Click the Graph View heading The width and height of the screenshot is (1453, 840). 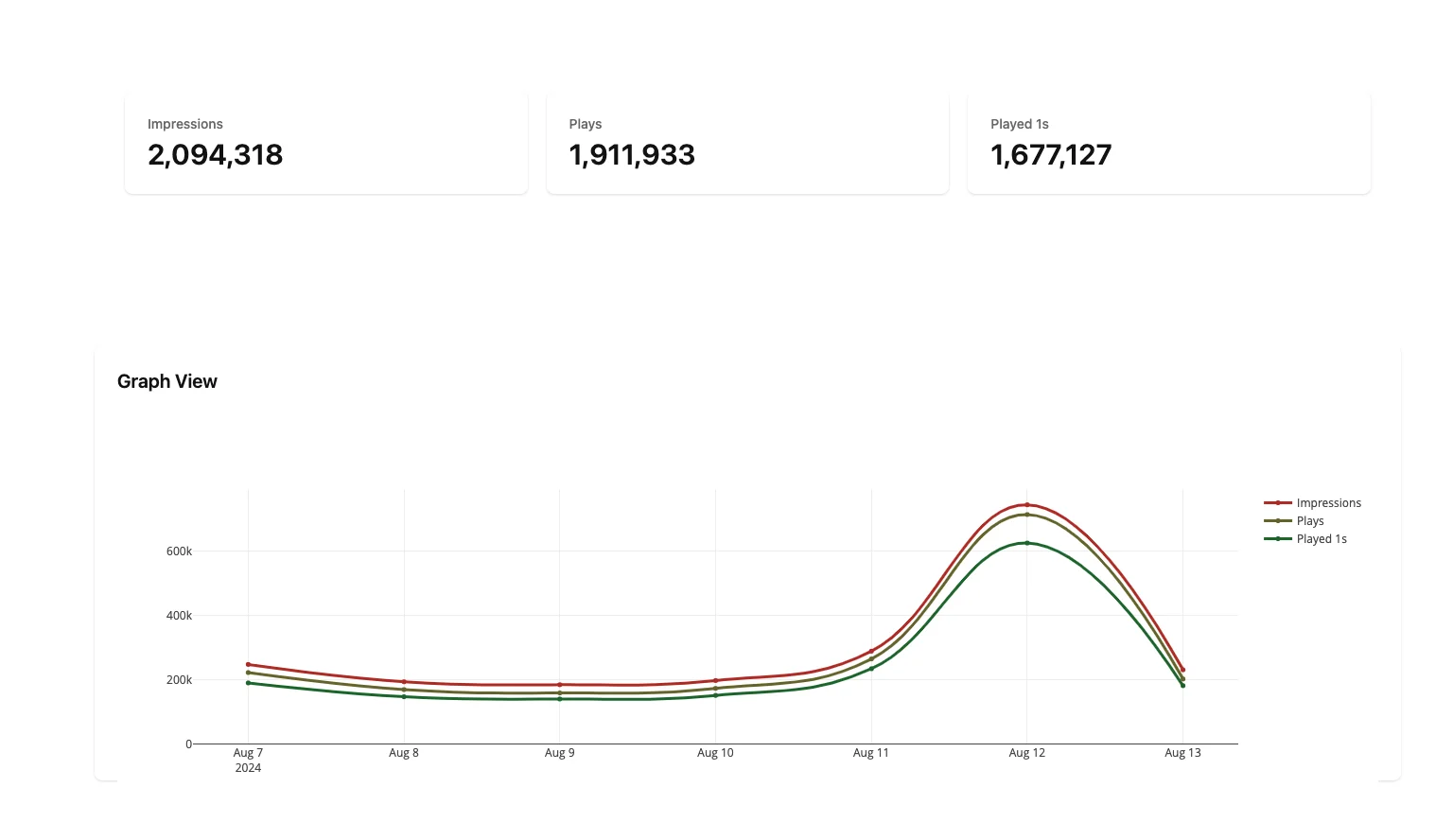pyautogui.click(x=167, y=381)
